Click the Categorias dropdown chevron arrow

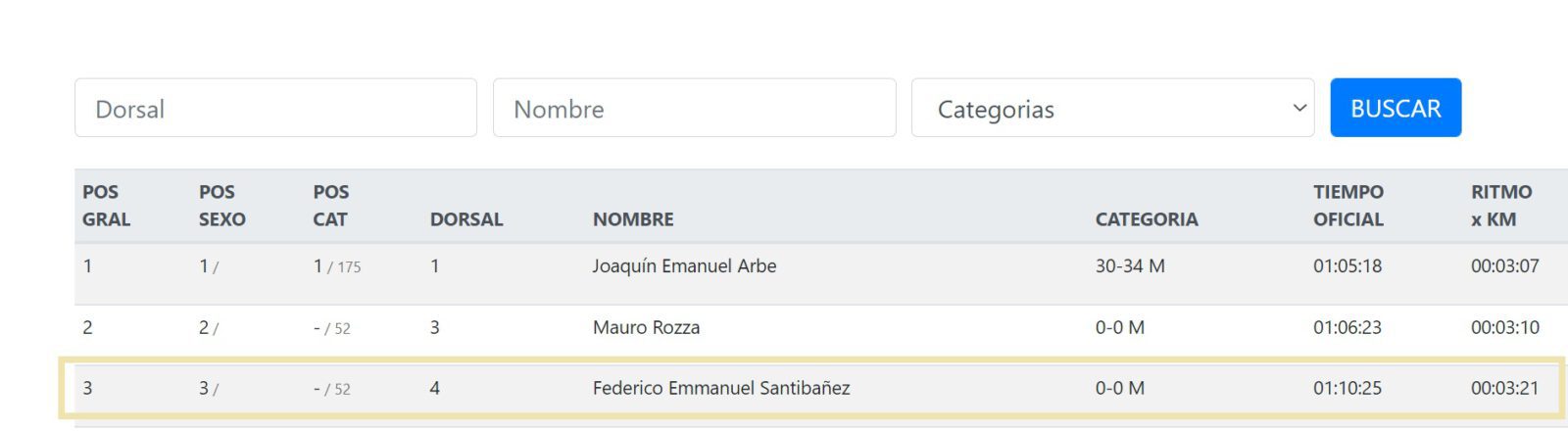1299,108
